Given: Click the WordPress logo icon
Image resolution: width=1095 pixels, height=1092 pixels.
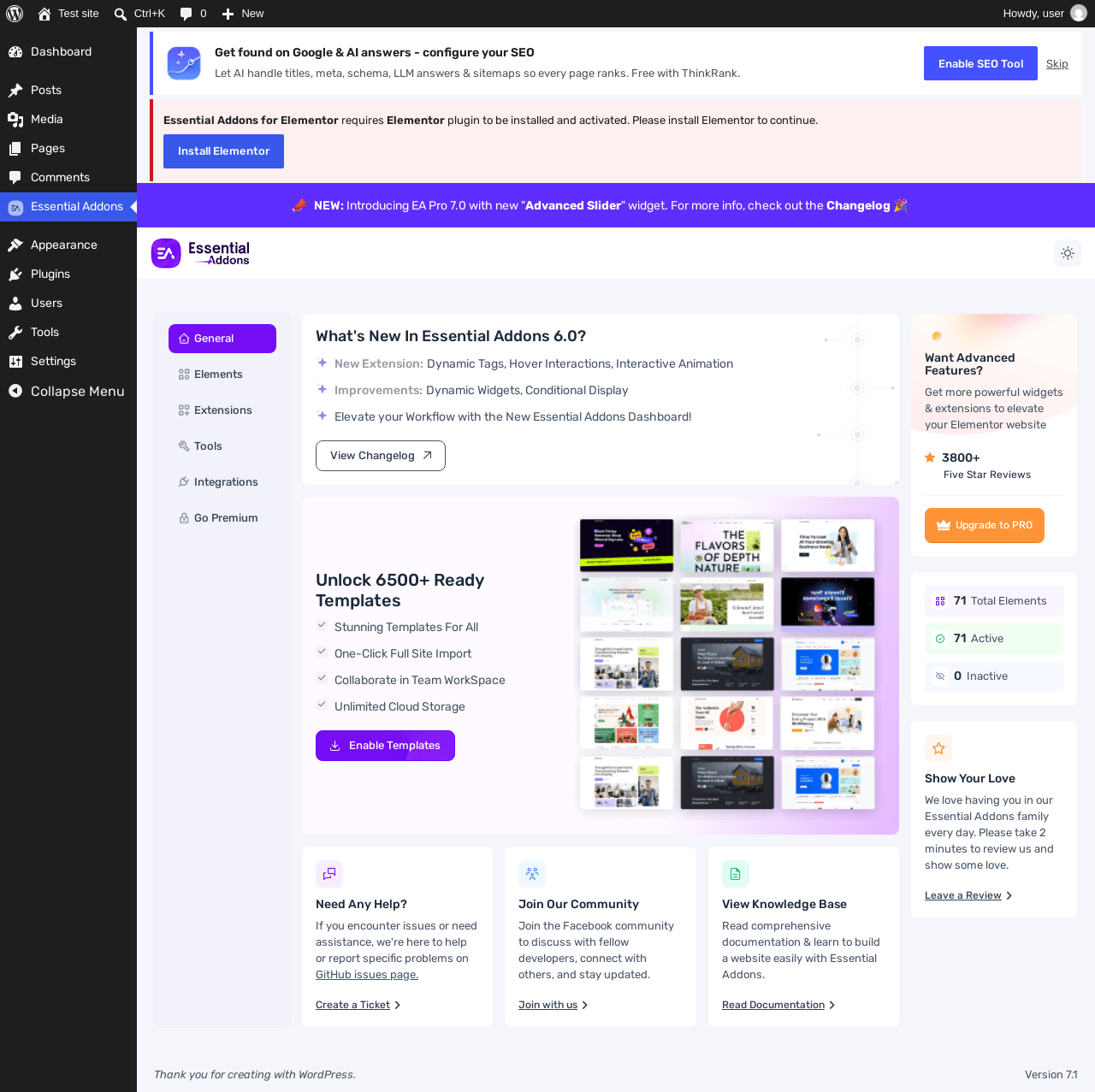Looking at the screenshot, I should pos(15,14).
